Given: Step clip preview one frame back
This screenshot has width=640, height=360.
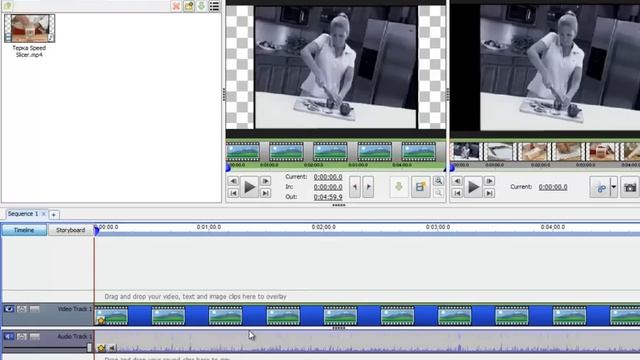Looking at the screenshot, I should [233, 181].
